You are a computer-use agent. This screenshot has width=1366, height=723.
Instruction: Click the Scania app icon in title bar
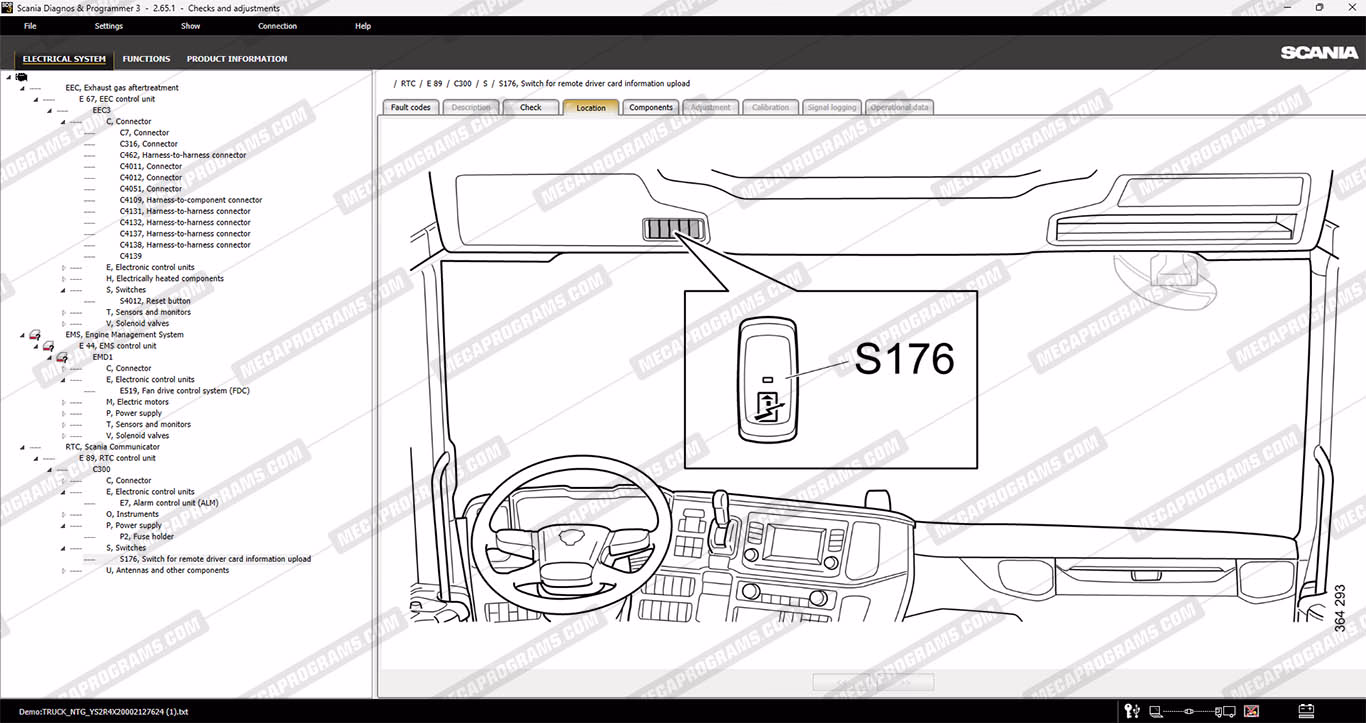[7, 8]
